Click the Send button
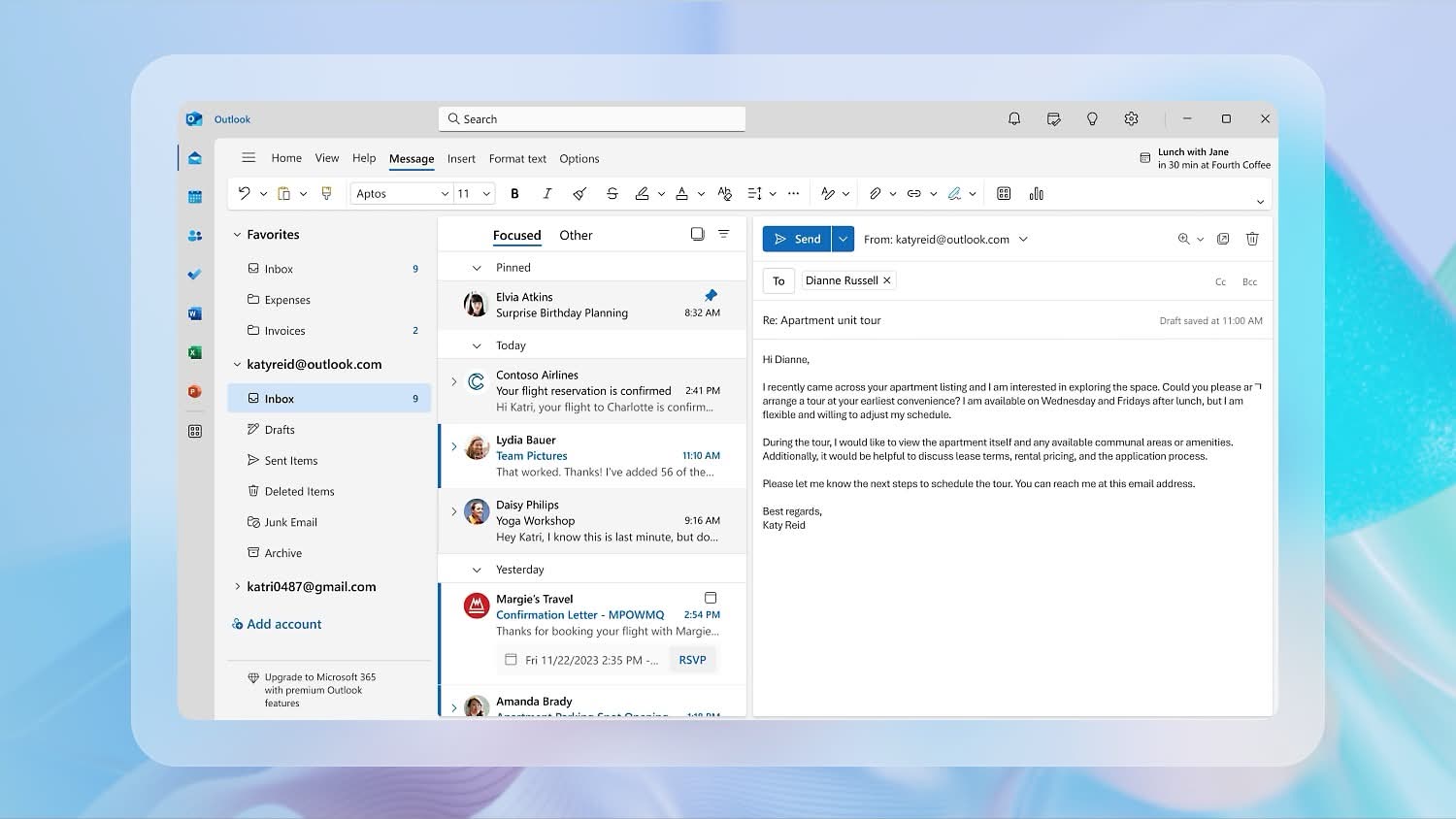 pos(798,238)
